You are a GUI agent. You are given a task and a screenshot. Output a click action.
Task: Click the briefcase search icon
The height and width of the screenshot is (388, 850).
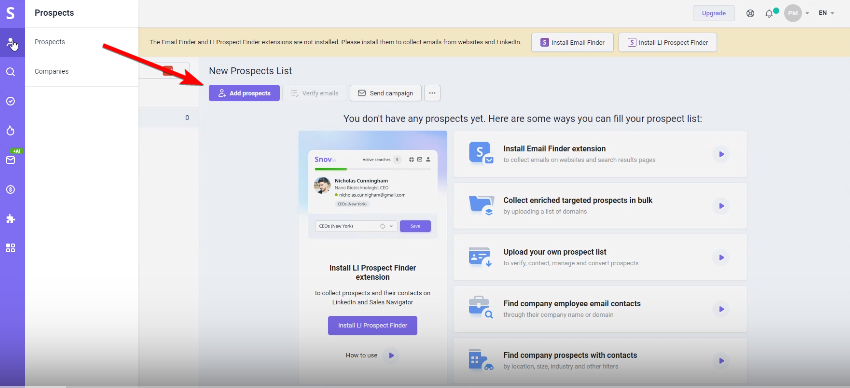point(481,308)
